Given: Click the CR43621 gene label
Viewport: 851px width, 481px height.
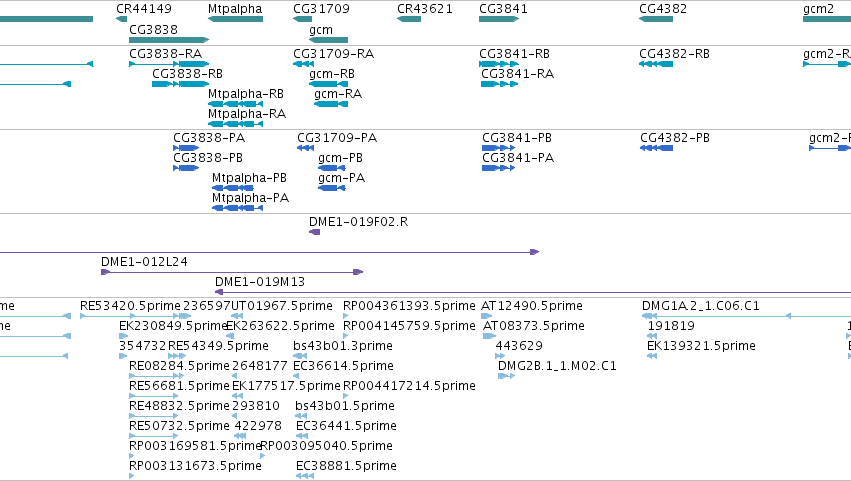Looking at the screenshot, I should (x=424, y=9).
